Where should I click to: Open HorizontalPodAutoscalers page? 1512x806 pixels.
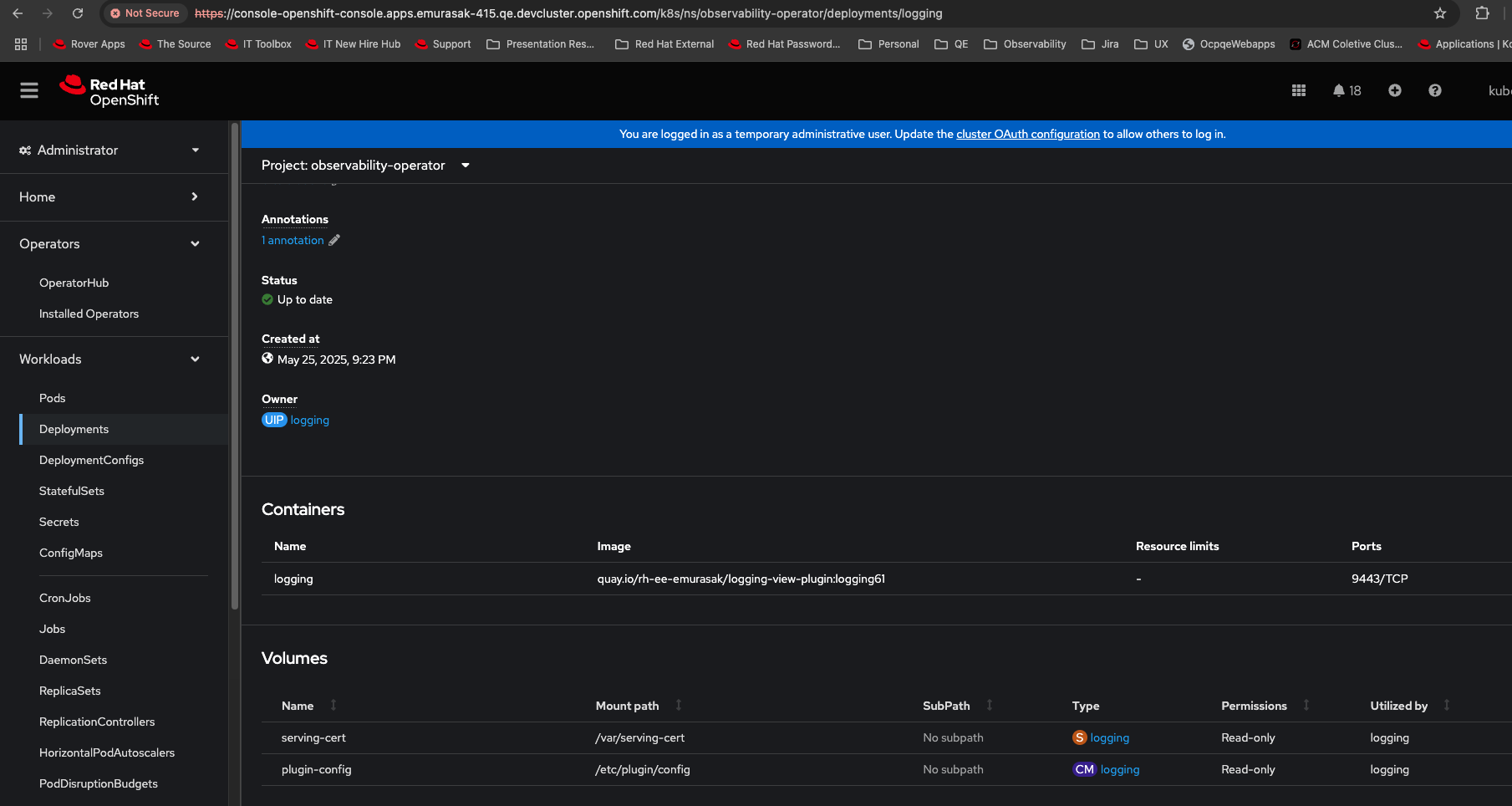click(107, 752)
